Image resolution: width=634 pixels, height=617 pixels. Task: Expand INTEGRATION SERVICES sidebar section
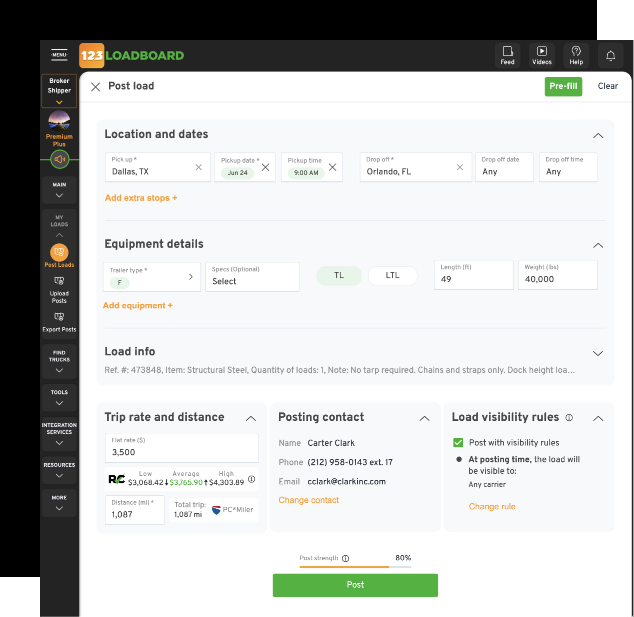59,434
